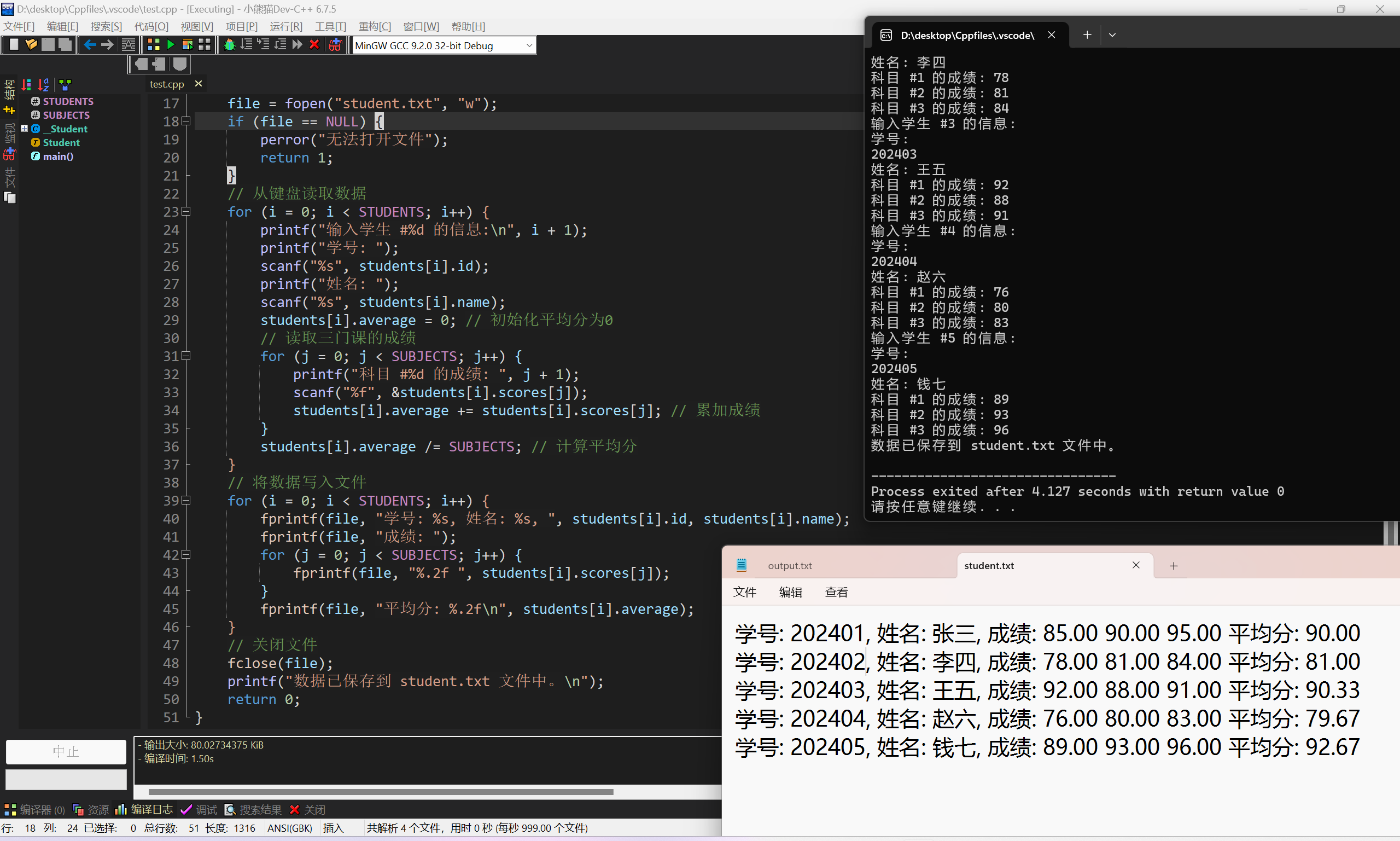Click the Compile and Run icon
This screenshot has width=1400, height=841.
188,45
